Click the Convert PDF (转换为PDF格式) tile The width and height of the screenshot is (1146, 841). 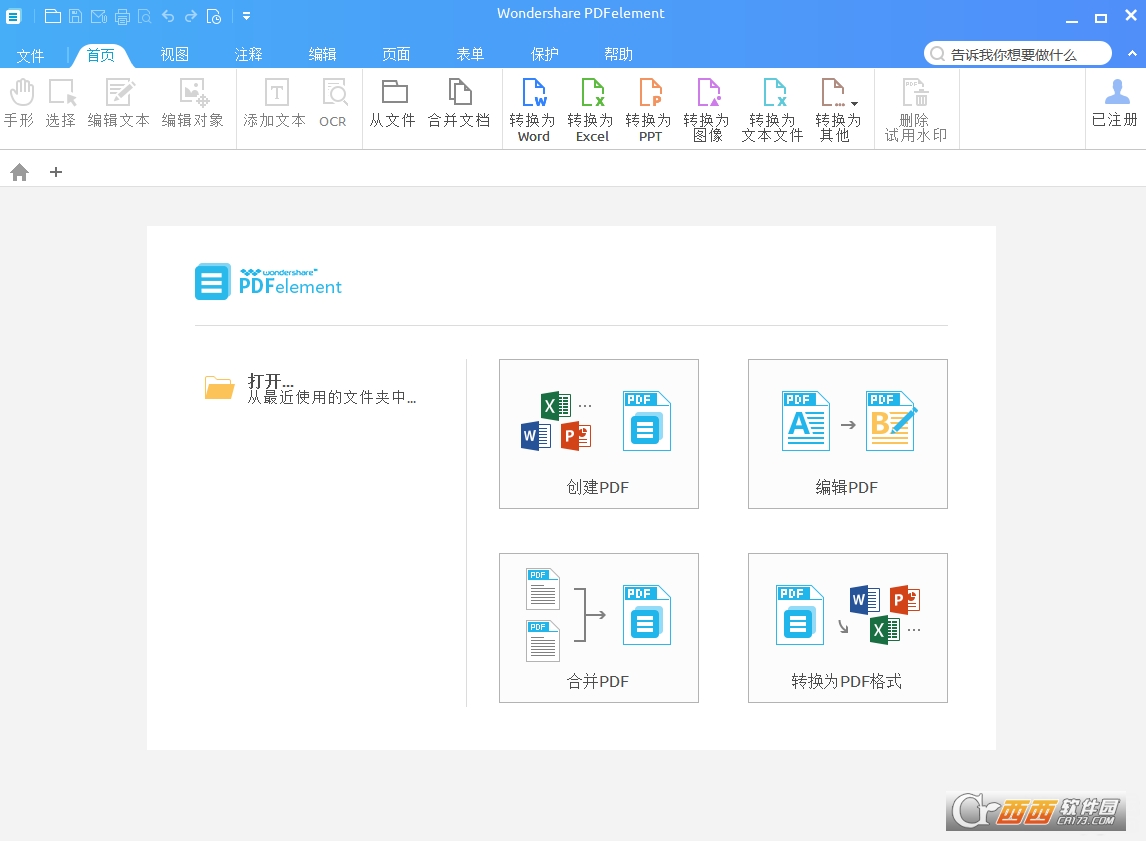click(848, 628)
